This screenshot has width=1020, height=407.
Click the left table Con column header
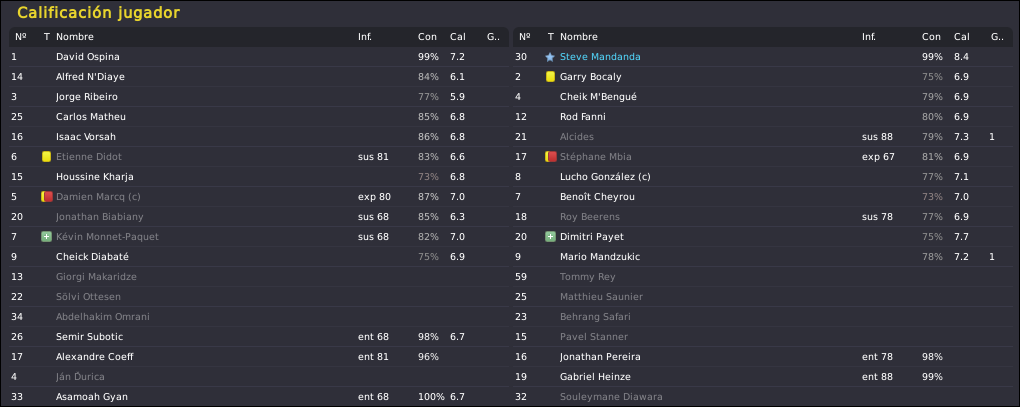tap(427, 37)
